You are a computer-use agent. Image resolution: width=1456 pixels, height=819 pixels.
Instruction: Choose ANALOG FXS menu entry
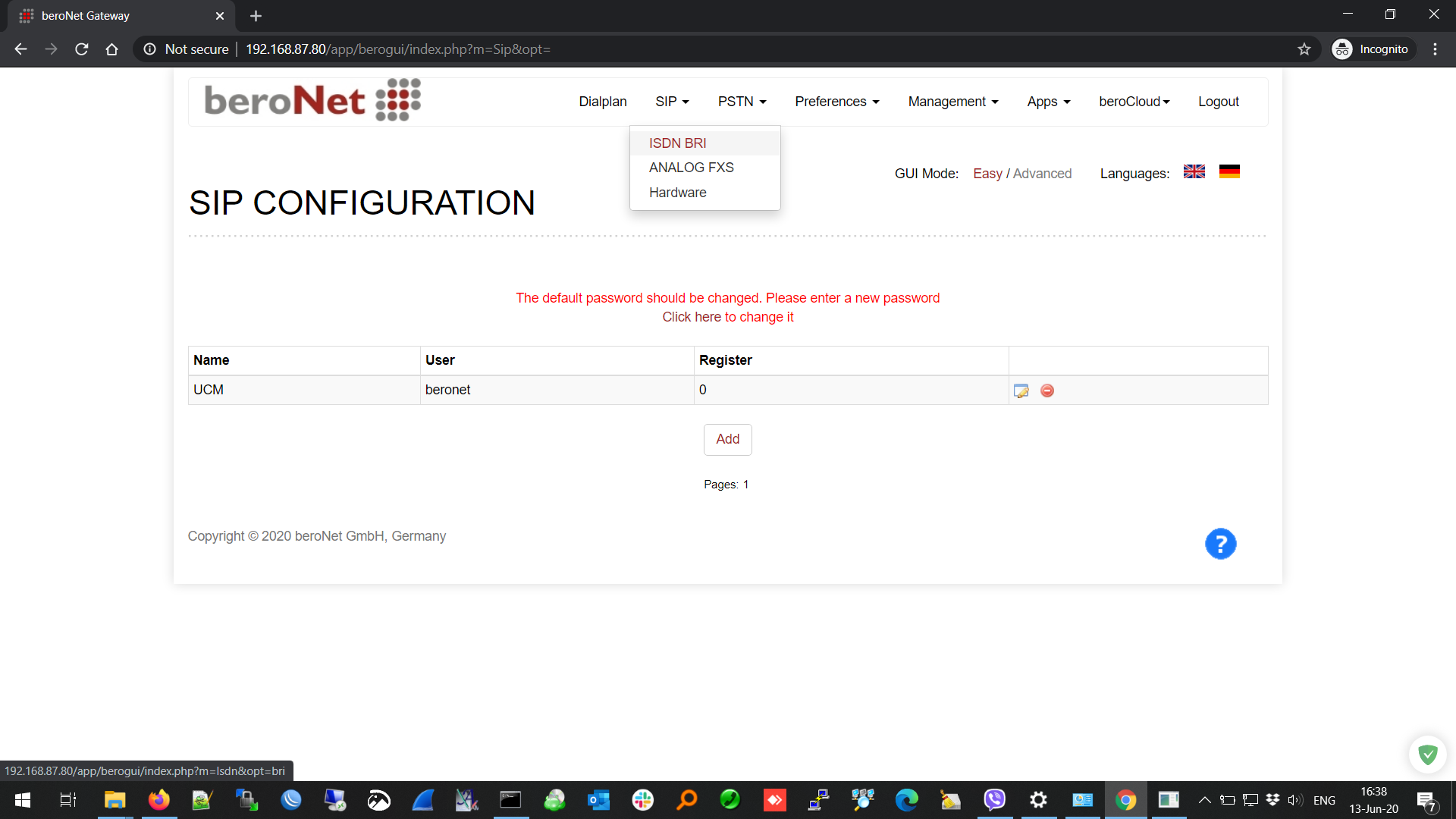[x=691, y=168]
